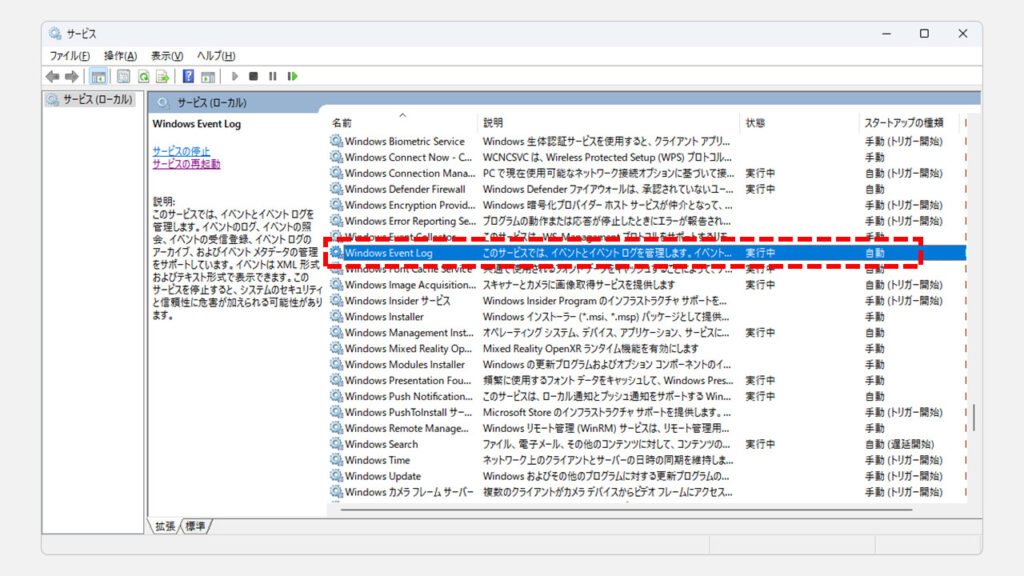Image resolution: width=1024 pixels, height=576 pixels.
Task: Select Windows Connect Now row
Action: [x=647, y=157]
